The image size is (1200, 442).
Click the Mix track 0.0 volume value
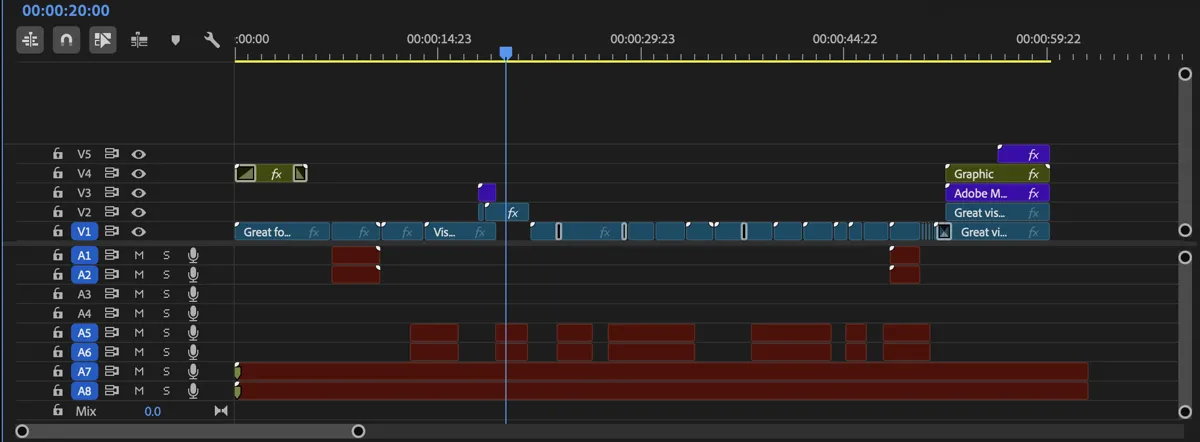[152, 411]
